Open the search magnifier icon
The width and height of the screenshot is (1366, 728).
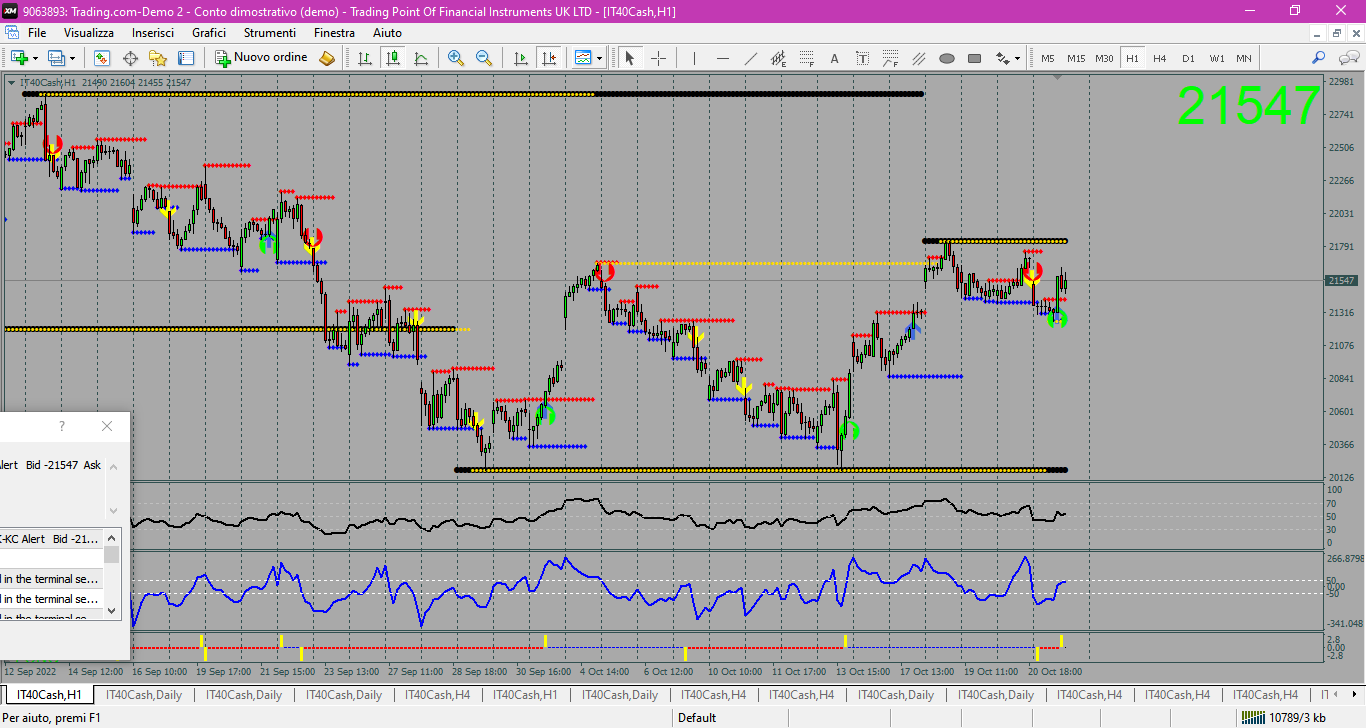[1319, 58]
